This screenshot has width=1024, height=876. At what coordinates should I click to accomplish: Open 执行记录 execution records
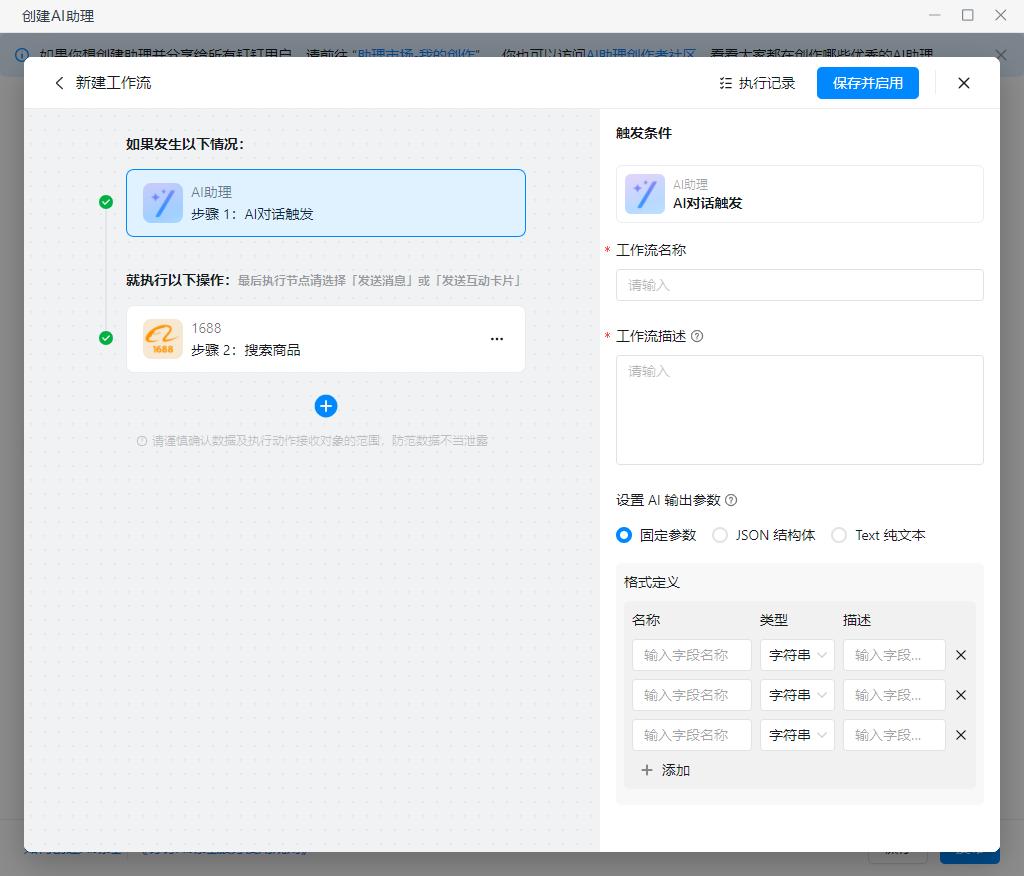pyautogui.click(x=757, y=83)
